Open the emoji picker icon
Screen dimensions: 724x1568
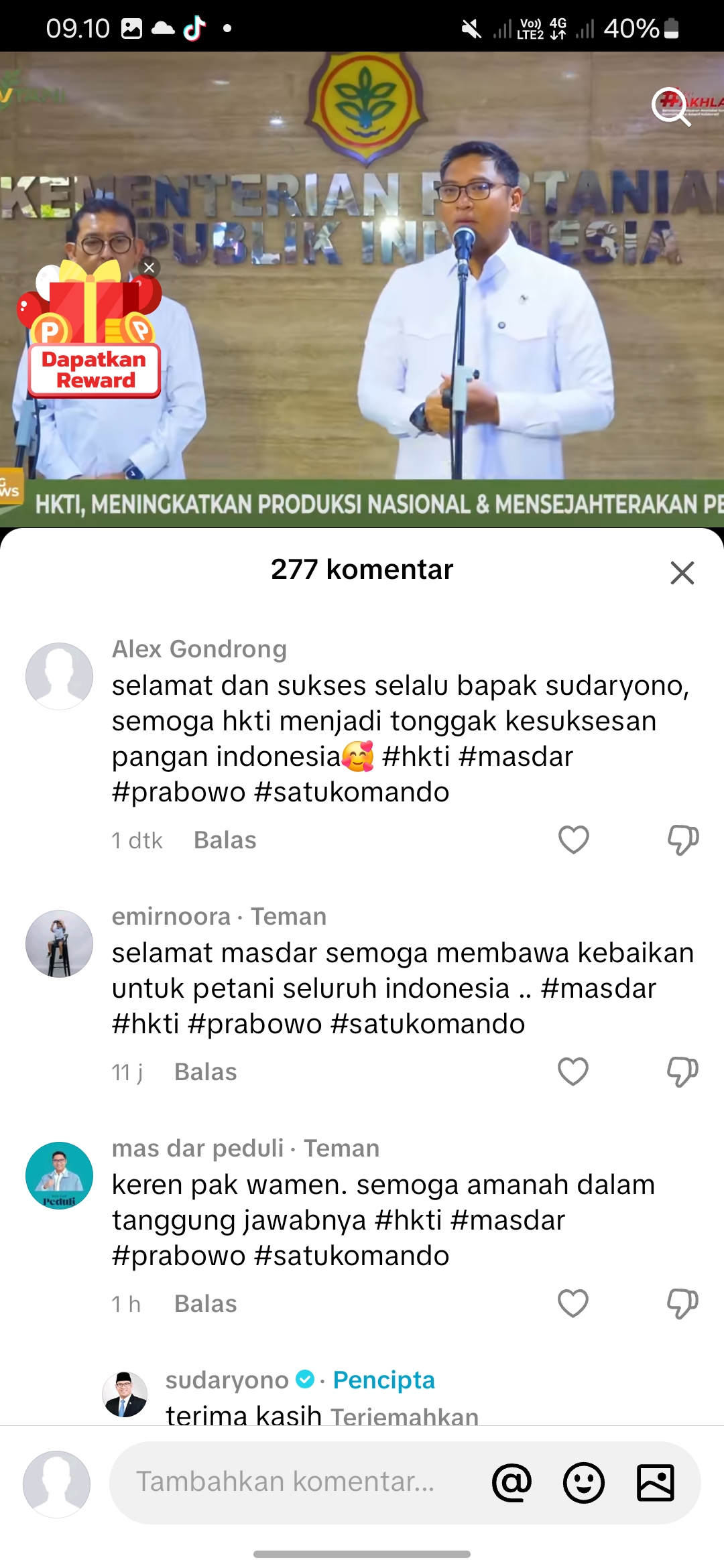(584, 1482)
